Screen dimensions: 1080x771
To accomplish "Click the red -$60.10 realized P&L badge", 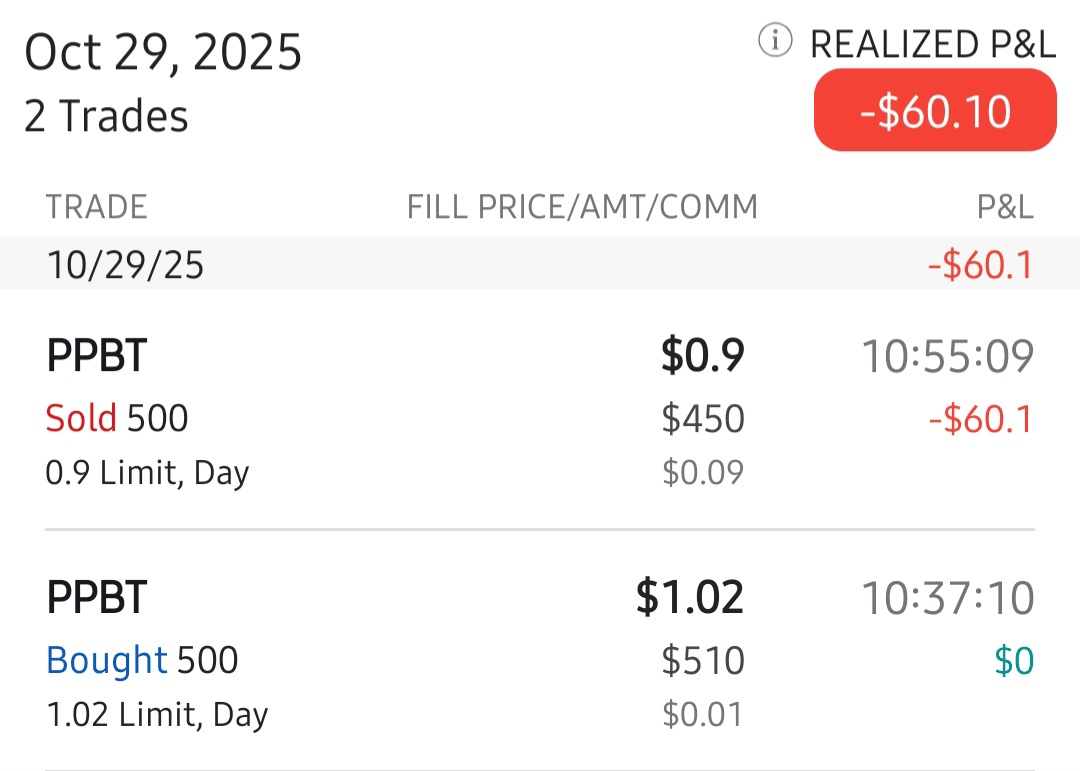I will pyautogui.click(x=935, y=111).
